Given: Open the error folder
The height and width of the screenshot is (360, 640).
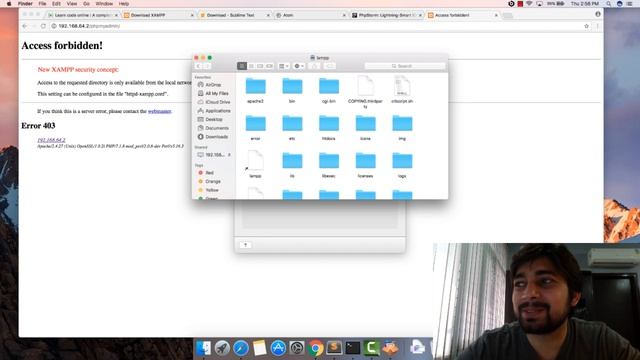Looking at the screenshot, I should 256,124.
